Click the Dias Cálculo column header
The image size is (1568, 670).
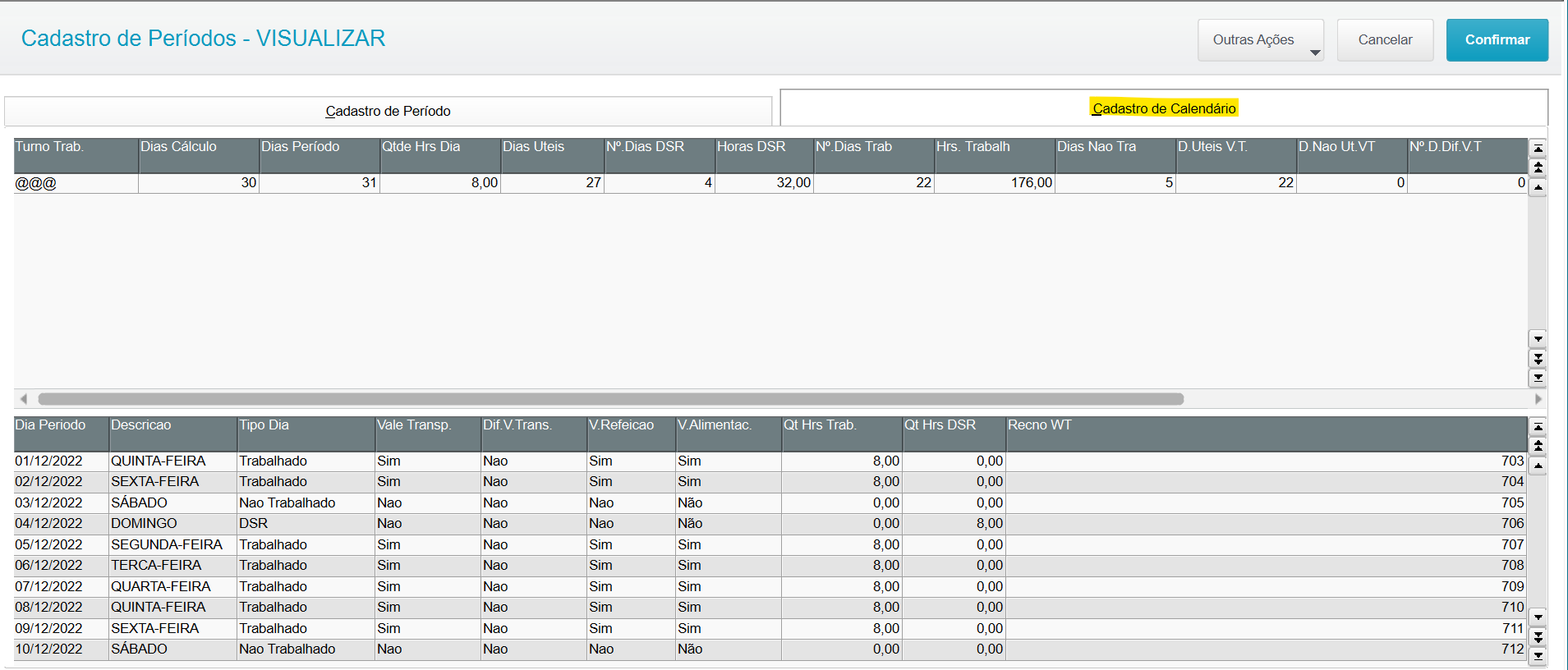(x=200, y=155)
